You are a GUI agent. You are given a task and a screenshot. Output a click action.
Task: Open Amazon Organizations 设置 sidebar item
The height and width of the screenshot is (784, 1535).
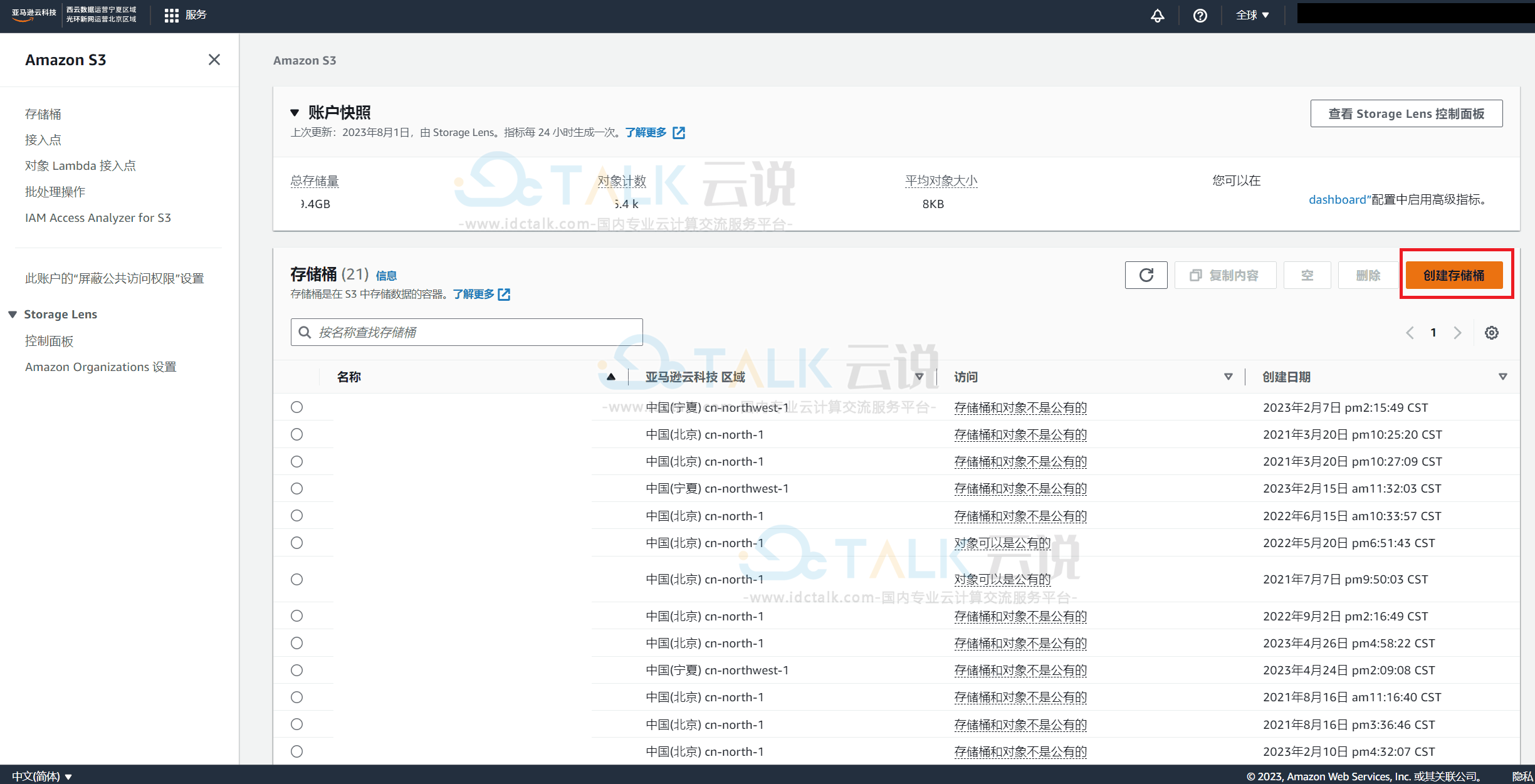pos(101,367)
